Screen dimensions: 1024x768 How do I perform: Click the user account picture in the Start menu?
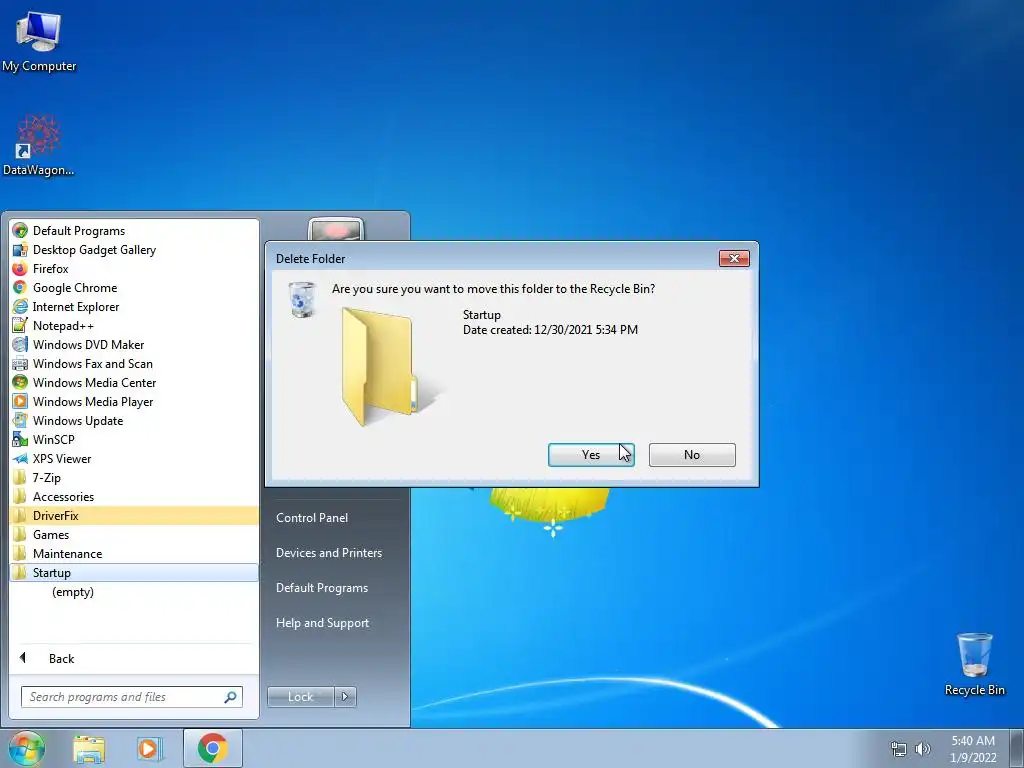336,230
